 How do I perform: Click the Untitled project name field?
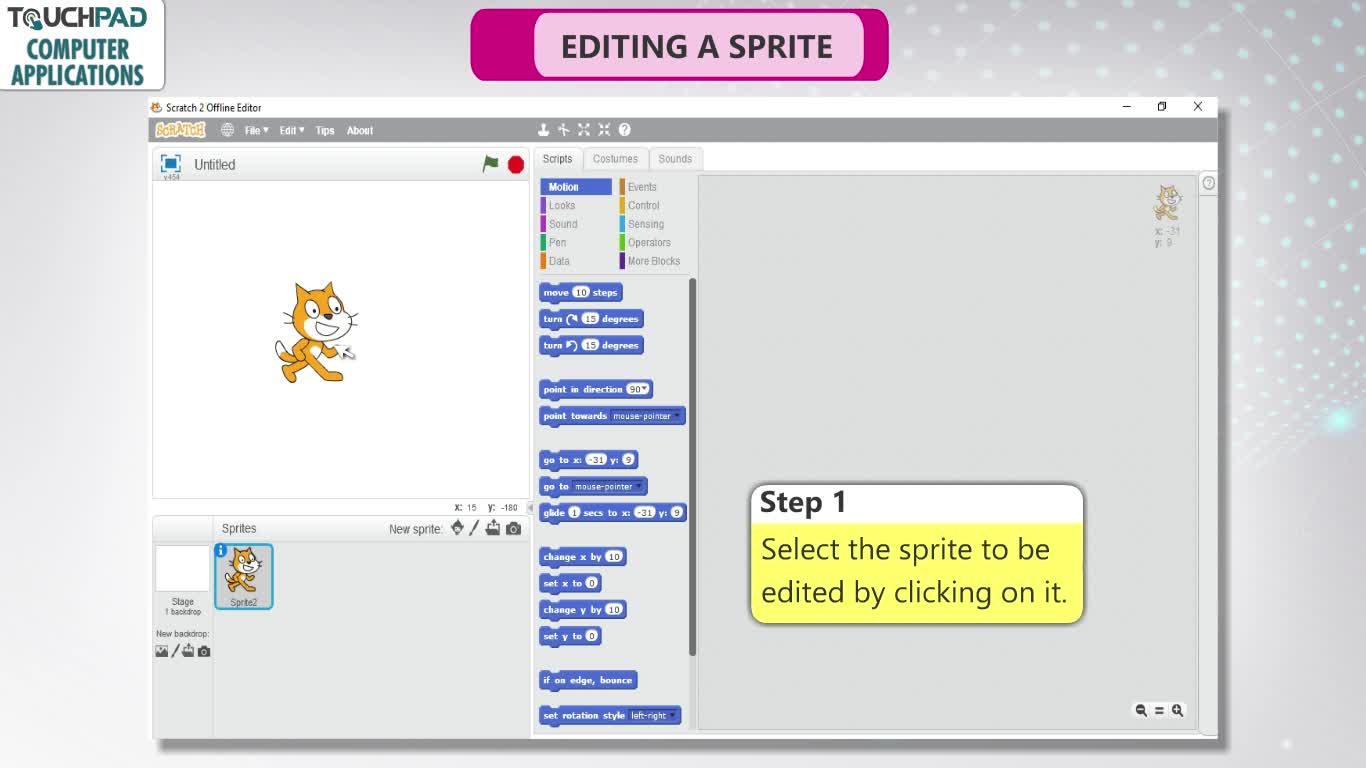point(215,165)
